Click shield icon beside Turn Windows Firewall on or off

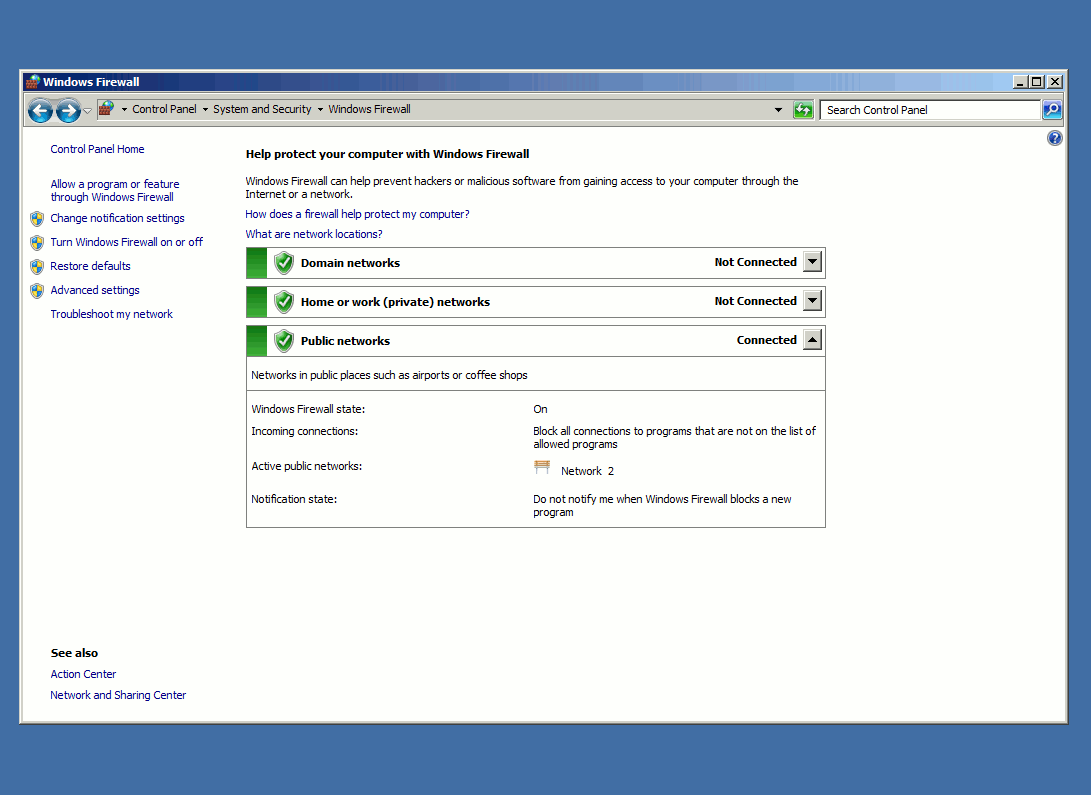(37, 243)
